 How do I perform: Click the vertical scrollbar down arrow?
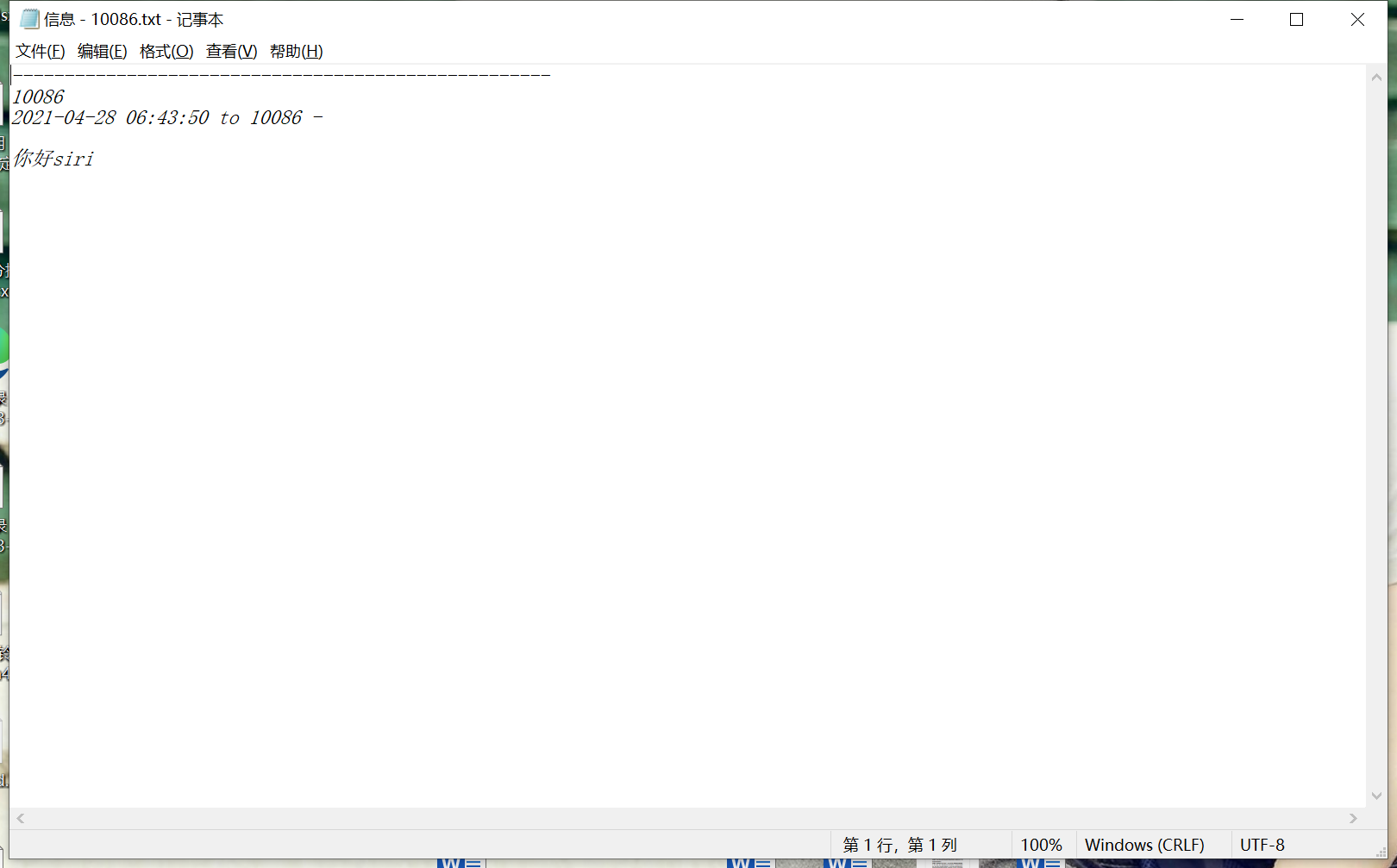1376,796
